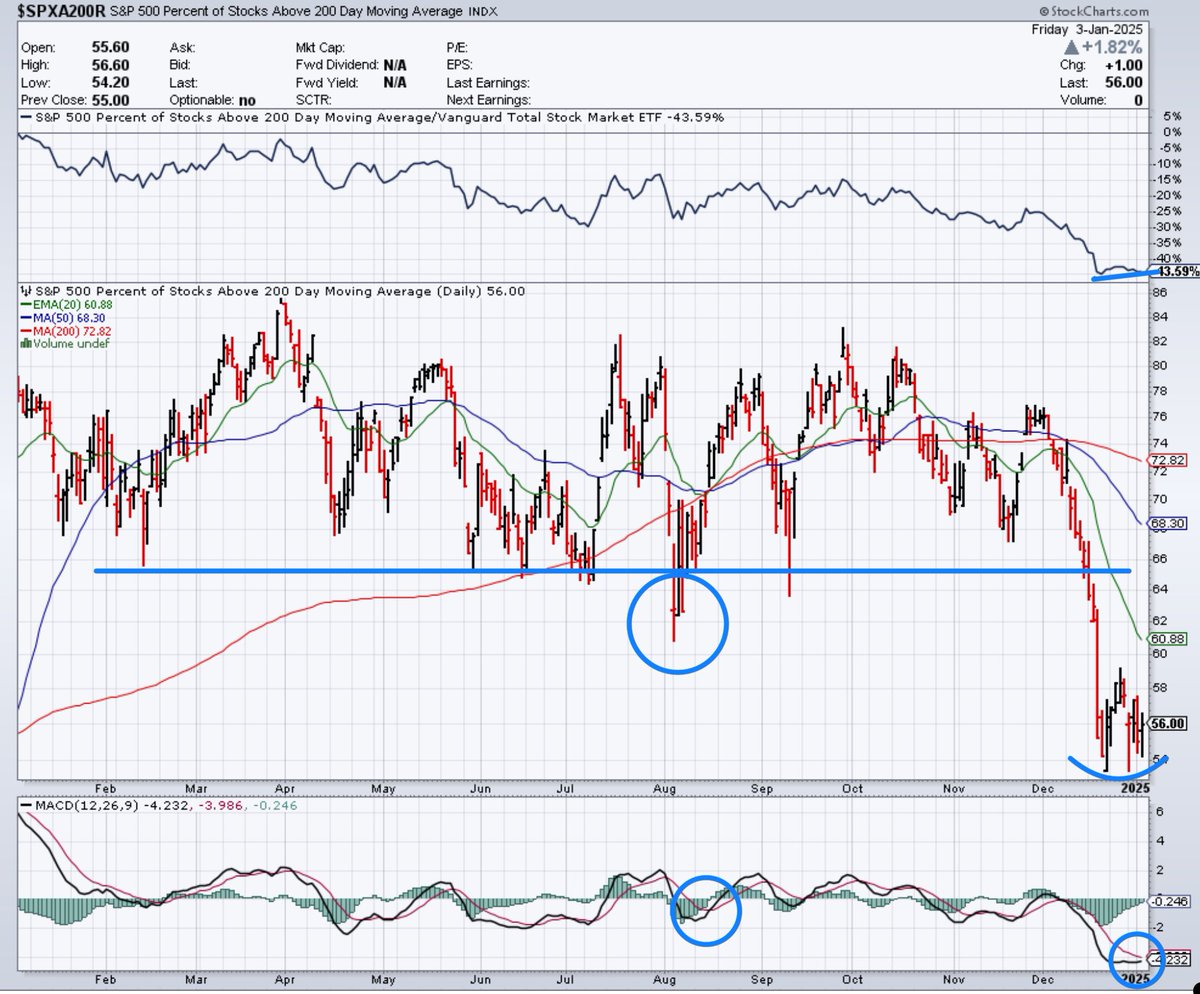Click the 60.88 price tag on right axis
The image size is (1200, 994).
pos(1168,638)
